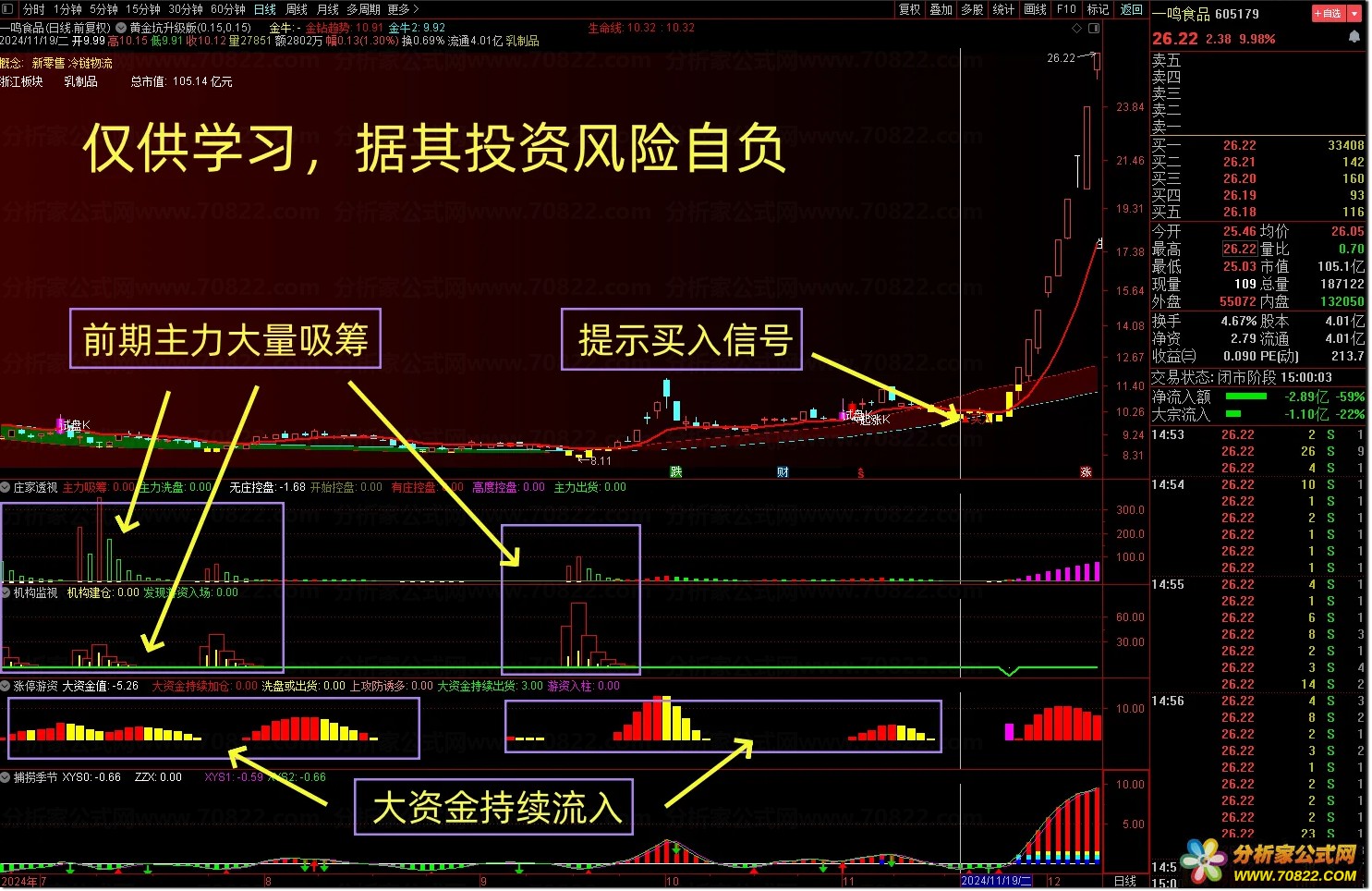Click the 买五 bid price 26.18 row
1372x891 pixels.
tap(1258, 212)
